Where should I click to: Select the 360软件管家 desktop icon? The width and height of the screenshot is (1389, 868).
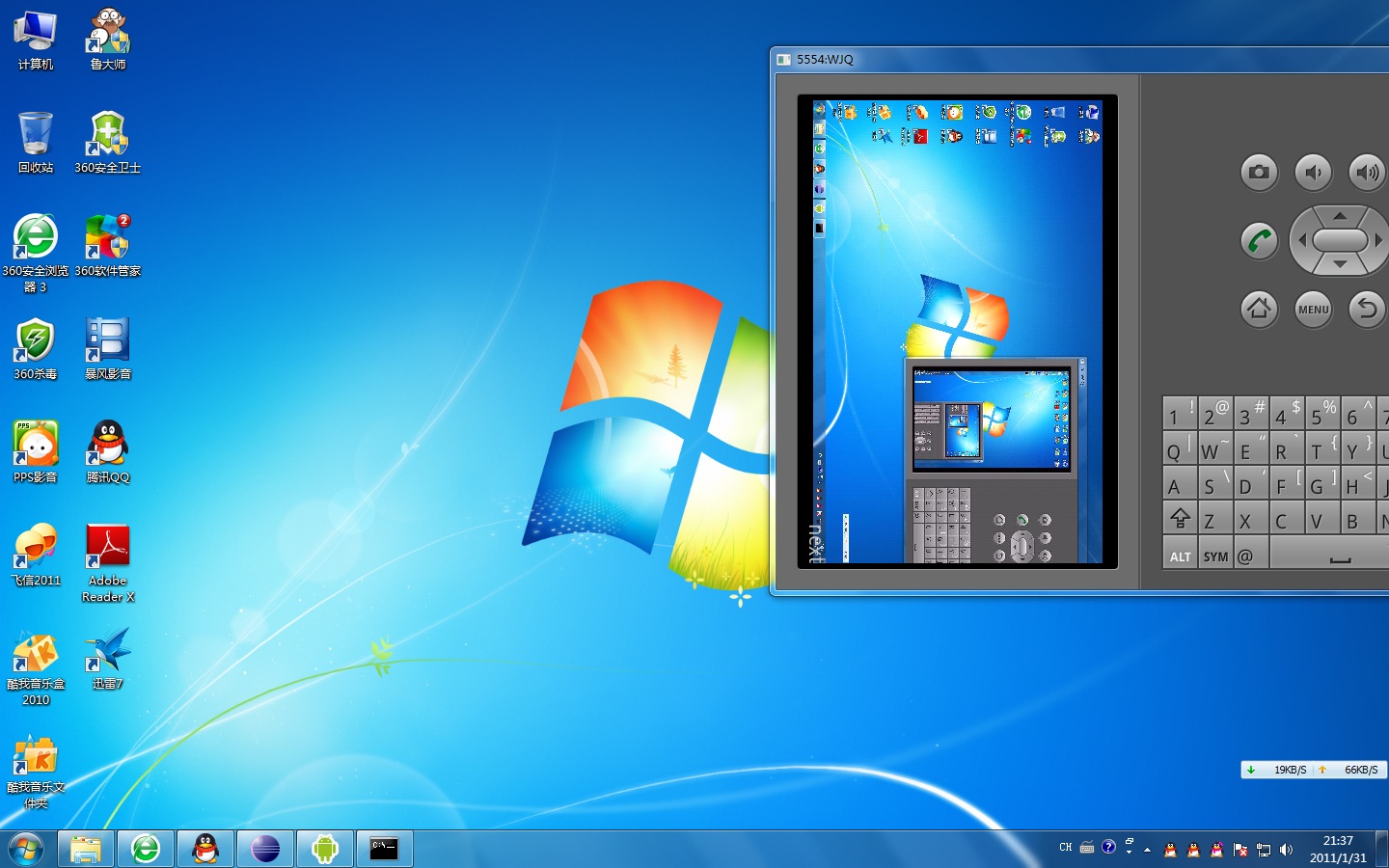108,247
